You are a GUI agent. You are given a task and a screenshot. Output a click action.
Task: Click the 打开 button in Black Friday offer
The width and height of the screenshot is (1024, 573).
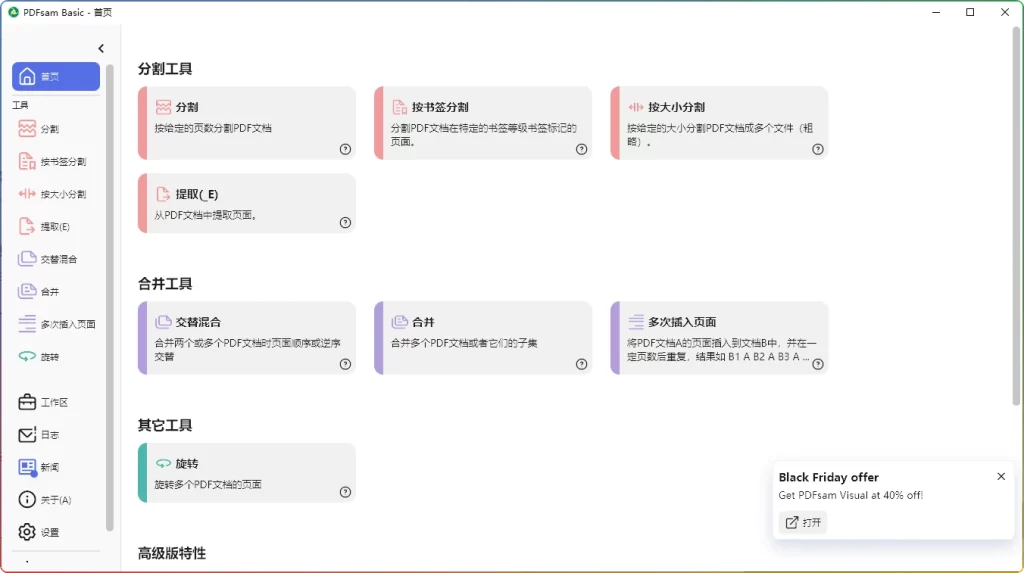[803, 523]
